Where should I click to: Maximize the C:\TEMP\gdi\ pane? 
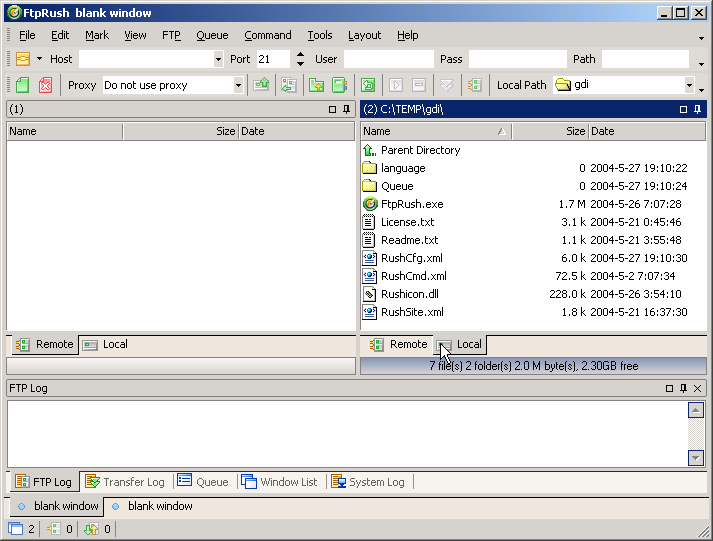683,109
